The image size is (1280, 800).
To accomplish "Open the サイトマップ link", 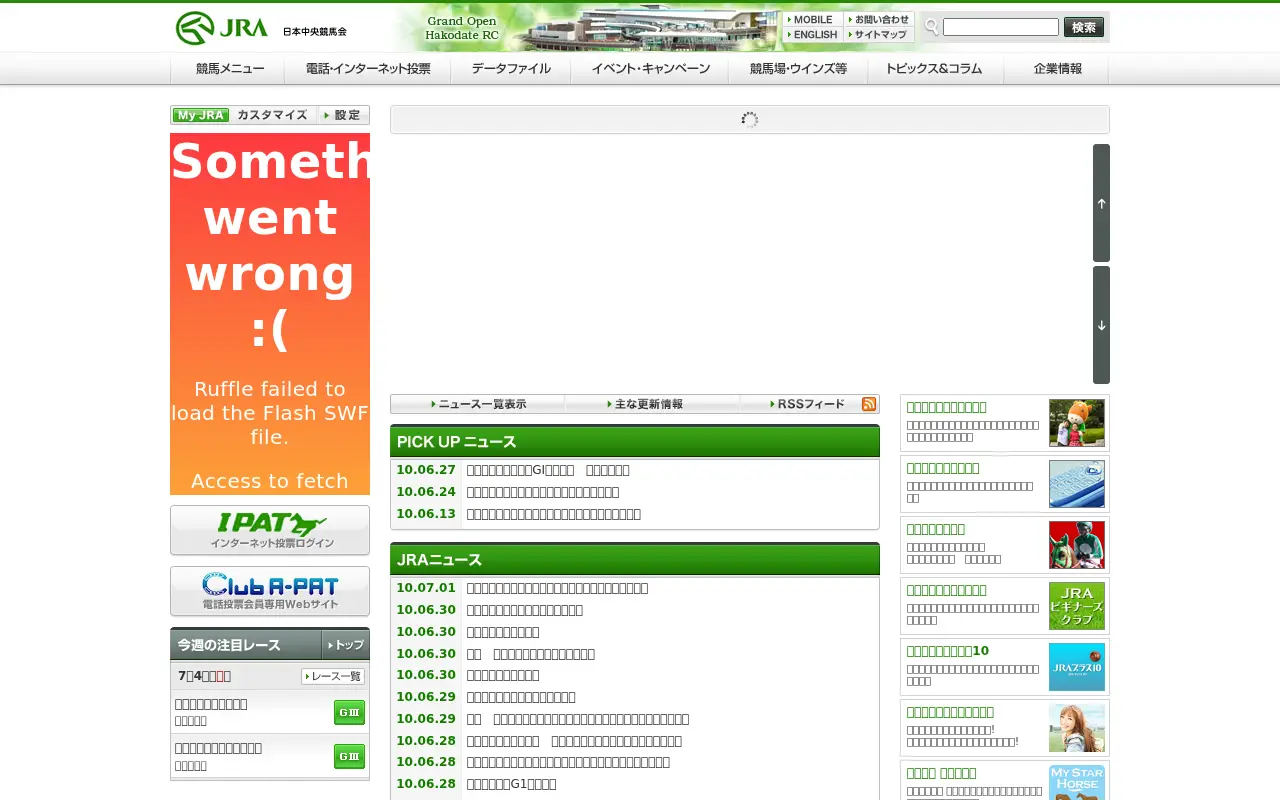I will pyautogui.click(x=879, y=35).
